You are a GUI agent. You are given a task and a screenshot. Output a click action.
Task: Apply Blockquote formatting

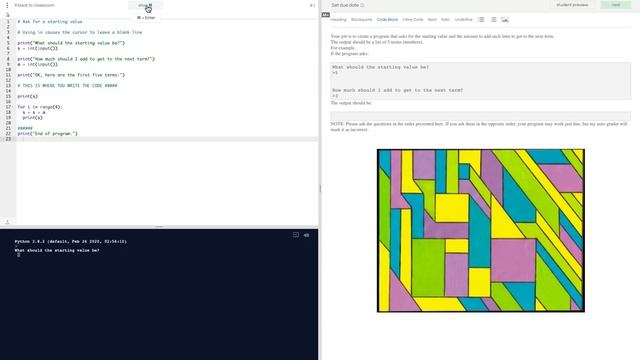point(362,20)
